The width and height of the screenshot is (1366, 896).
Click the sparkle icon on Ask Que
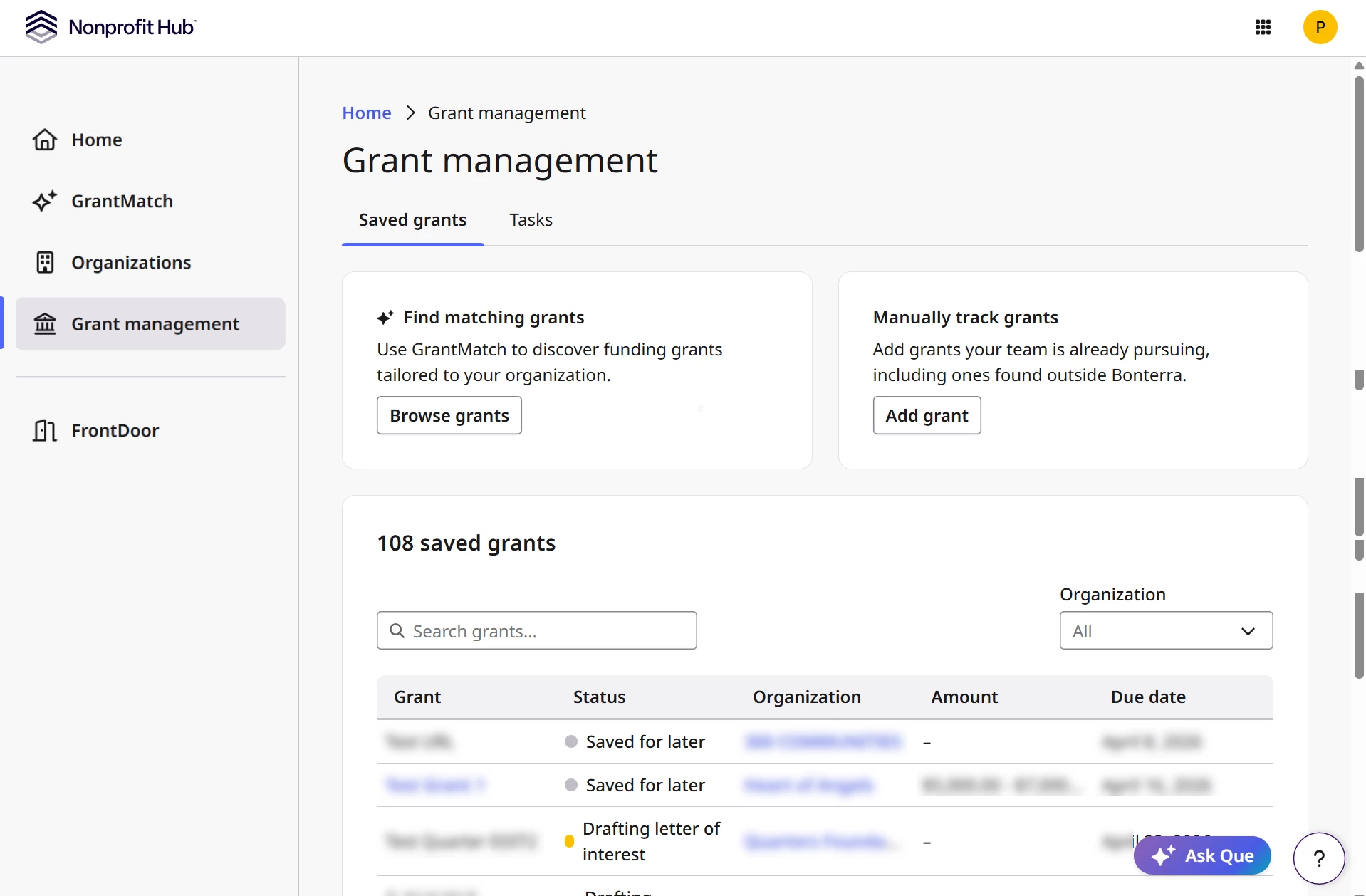tap(1163, 855)
